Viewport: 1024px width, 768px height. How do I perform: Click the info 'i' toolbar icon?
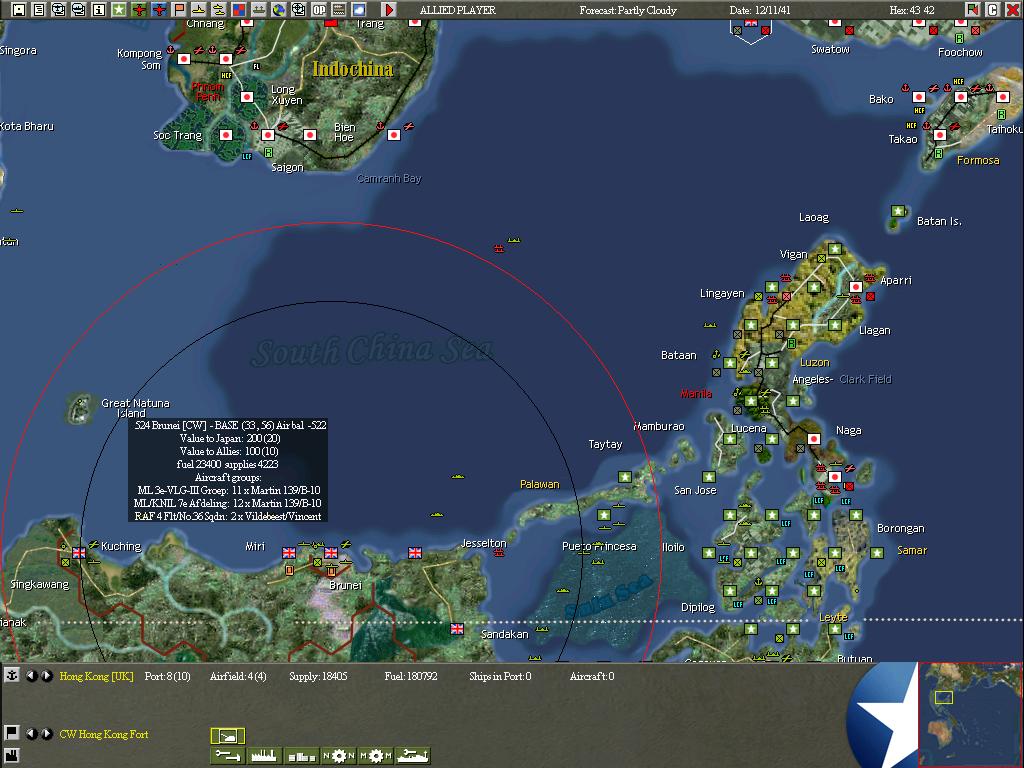coord(99,9)
